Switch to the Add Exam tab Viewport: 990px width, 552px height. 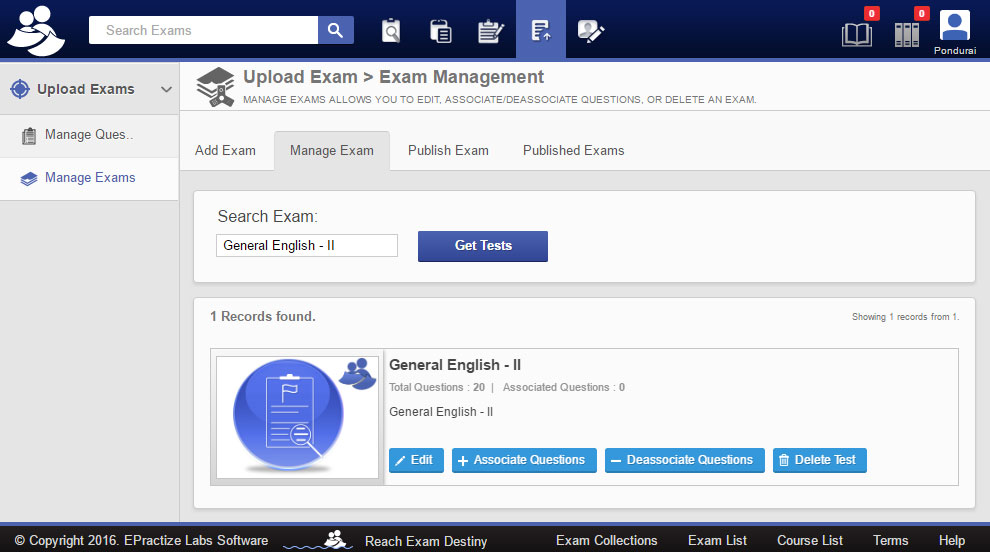(225, 151)
